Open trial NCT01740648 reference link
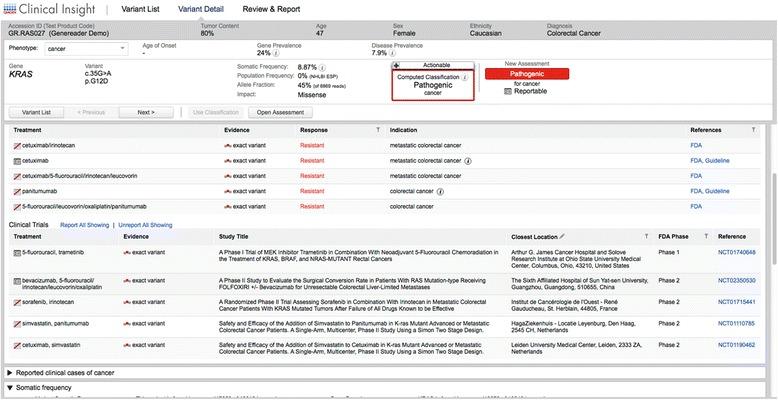The height and width of the screenshot is (400, 778). click(x=737, y=252)
